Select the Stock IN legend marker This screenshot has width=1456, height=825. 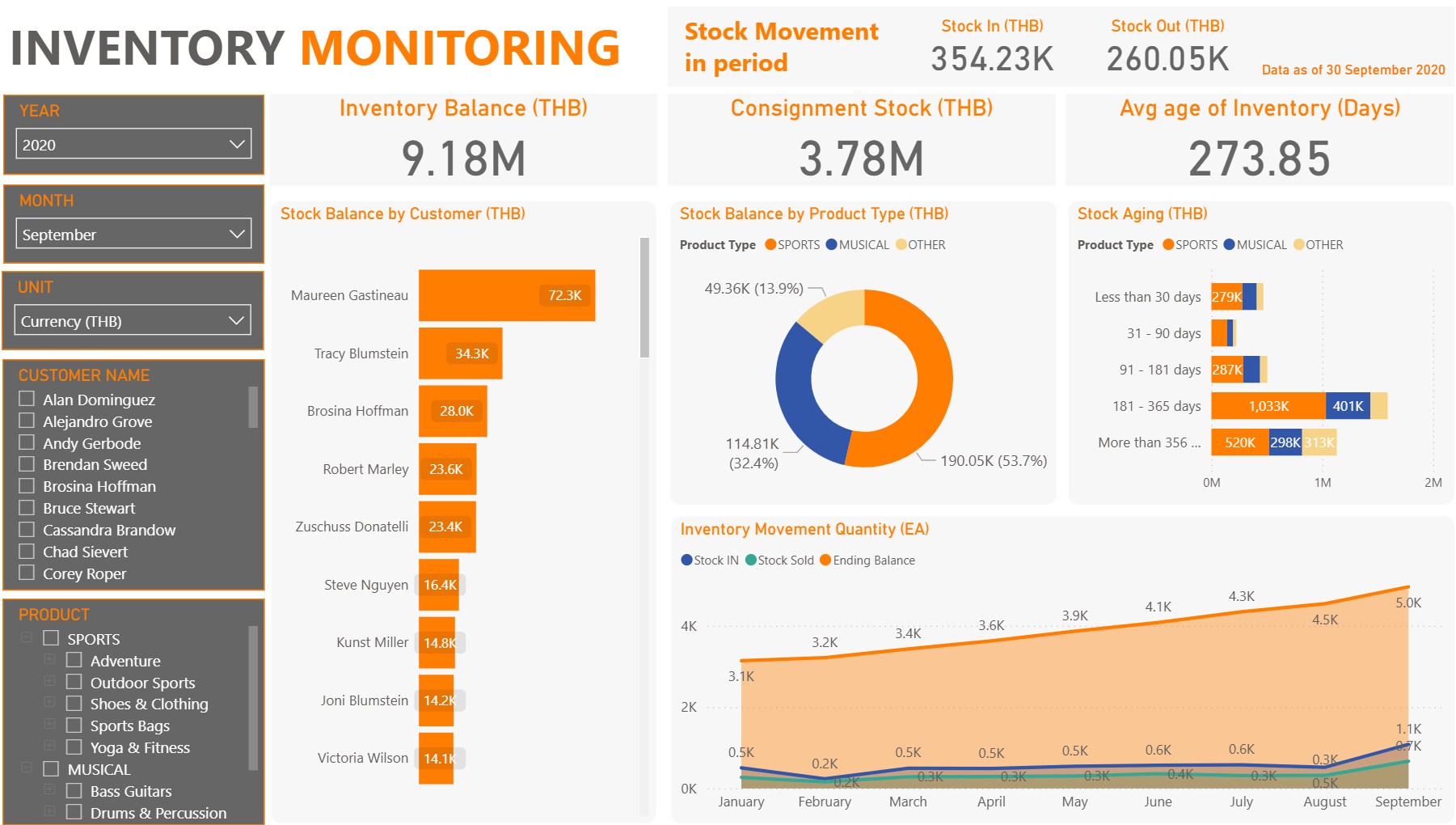[686, 560]
